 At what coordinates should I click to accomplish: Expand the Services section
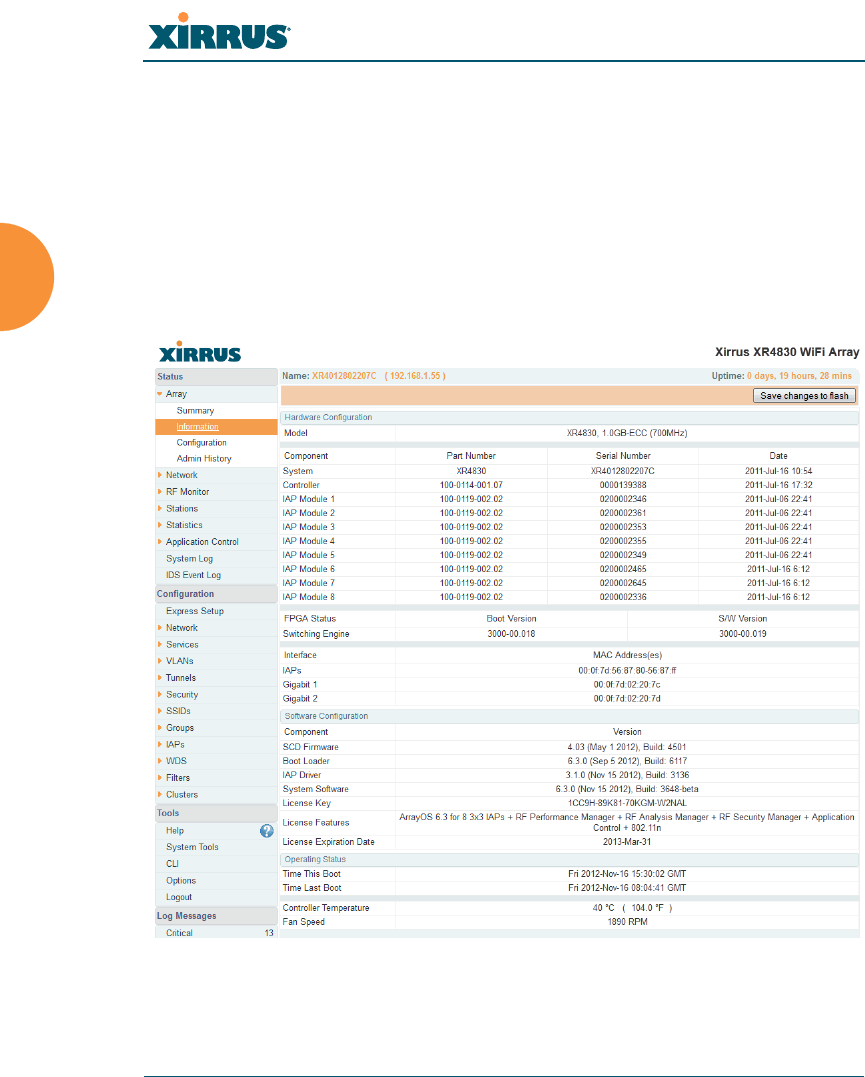point(159,645)
